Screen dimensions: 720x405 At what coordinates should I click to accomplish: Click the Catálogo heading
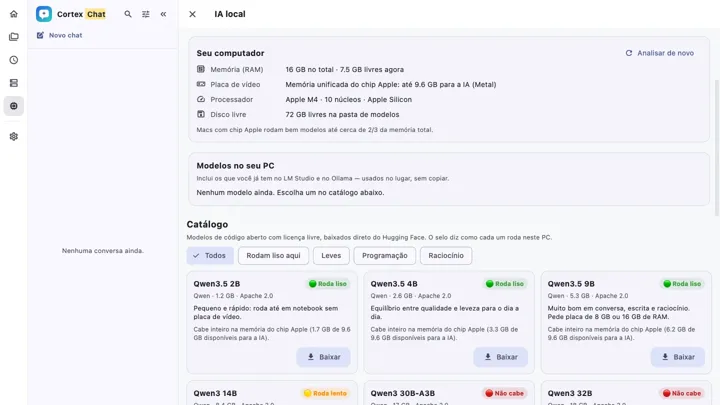click(207, 225)
